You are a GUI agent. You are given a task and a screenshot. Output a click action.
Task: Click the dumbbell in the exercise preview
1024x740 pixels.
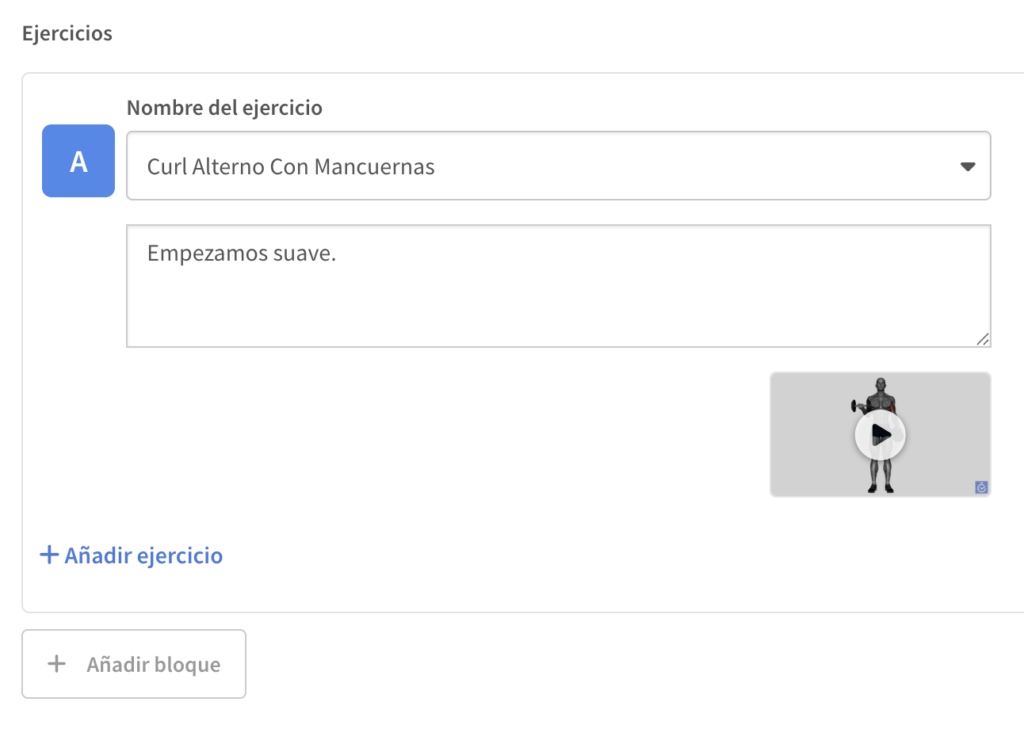tap(856, 406)
